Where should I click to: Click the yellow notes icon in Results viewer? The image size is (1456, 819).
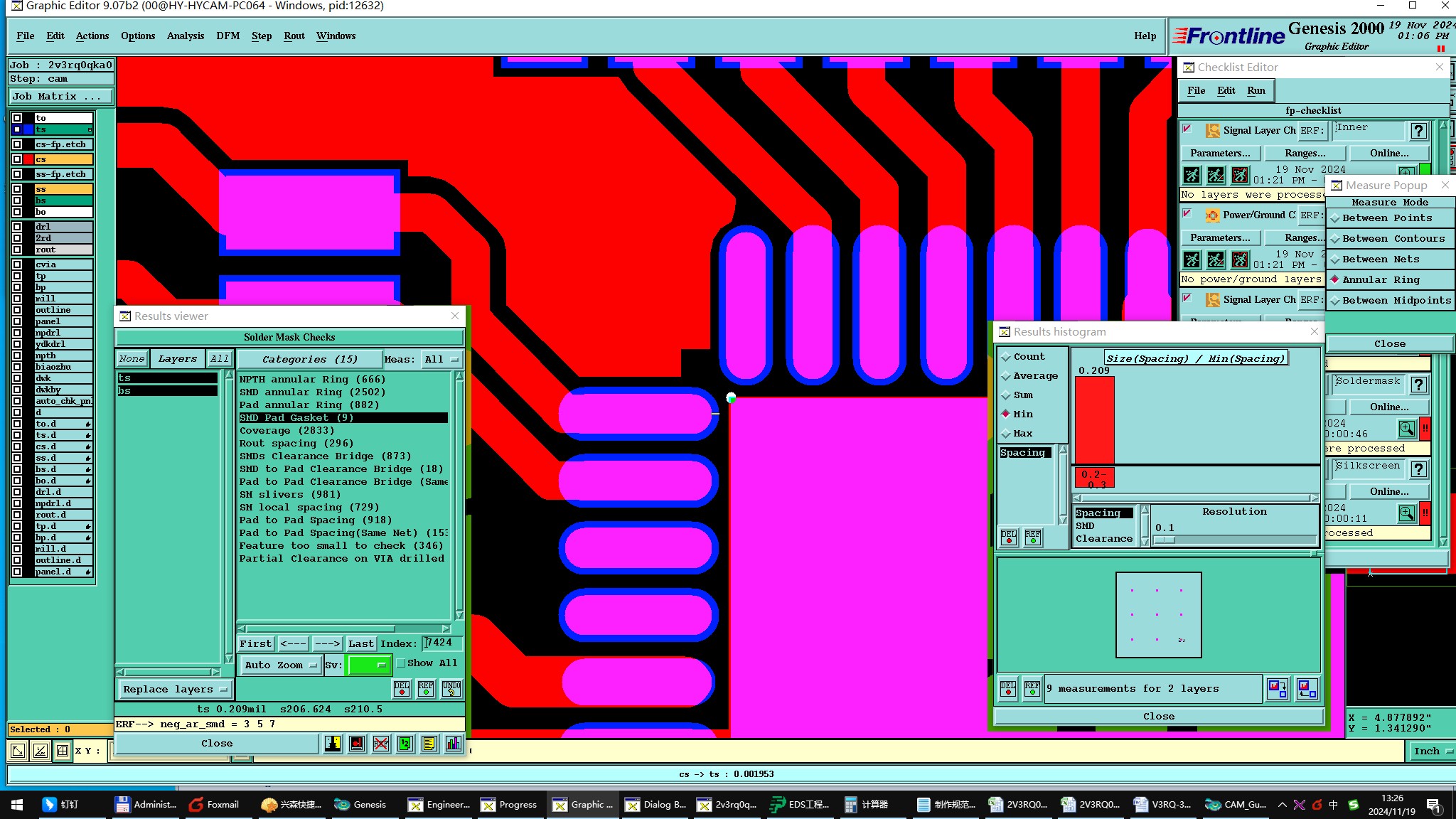click(x=429, y=744)
